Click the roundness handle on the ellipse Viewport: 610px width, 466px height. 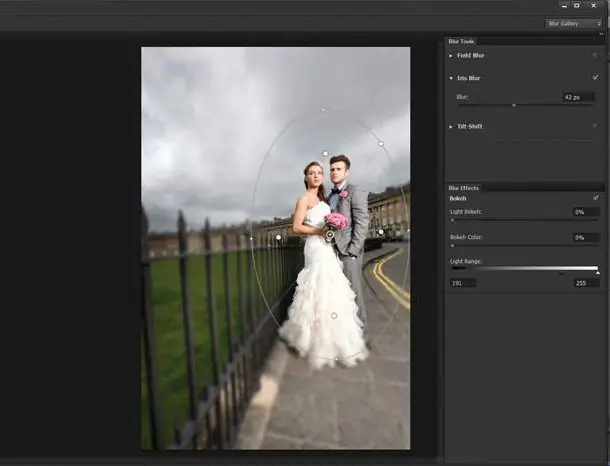coord(381,143)
